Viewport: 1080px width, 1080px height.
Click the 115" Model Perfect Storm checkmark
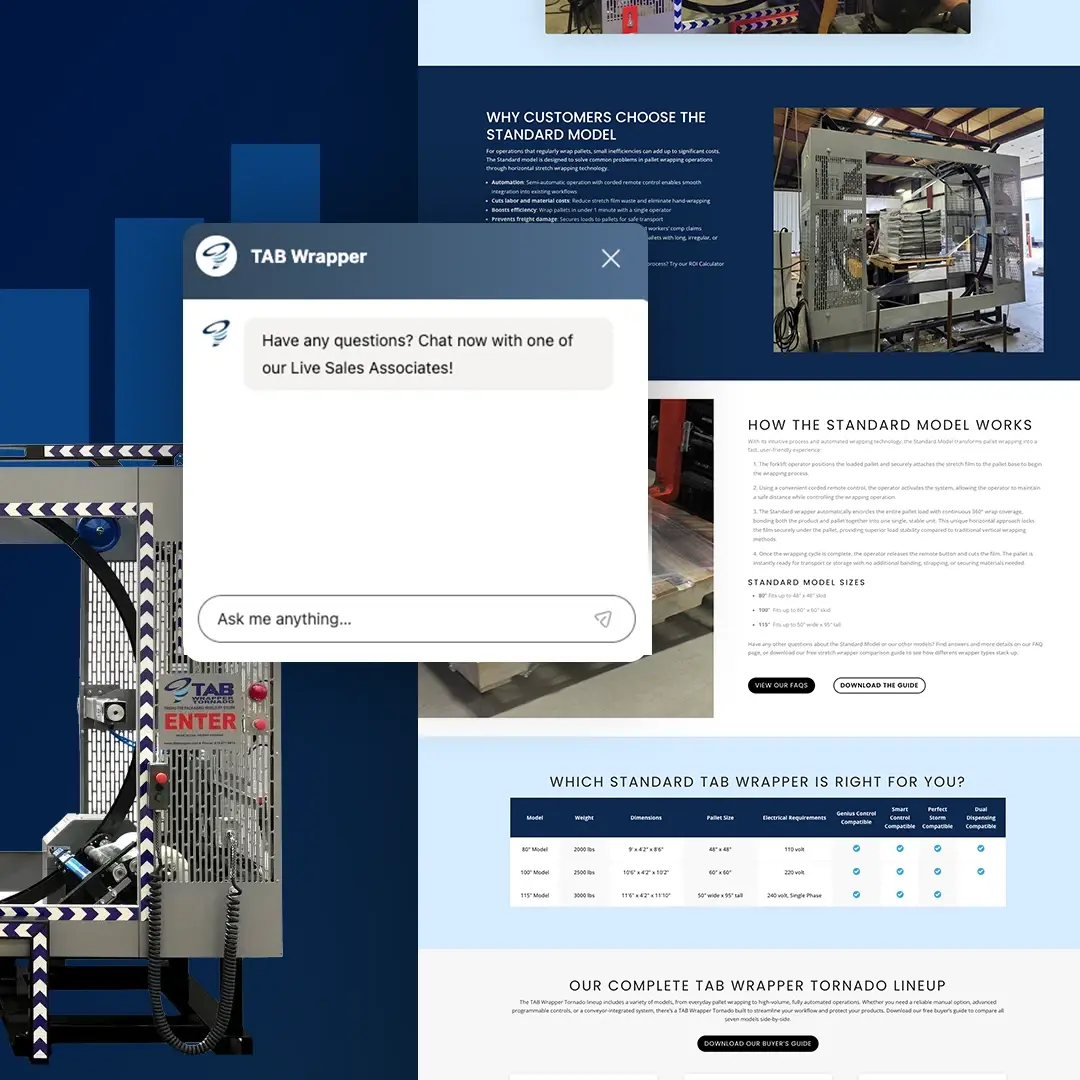pyautogui.click(x=937, y=894)
